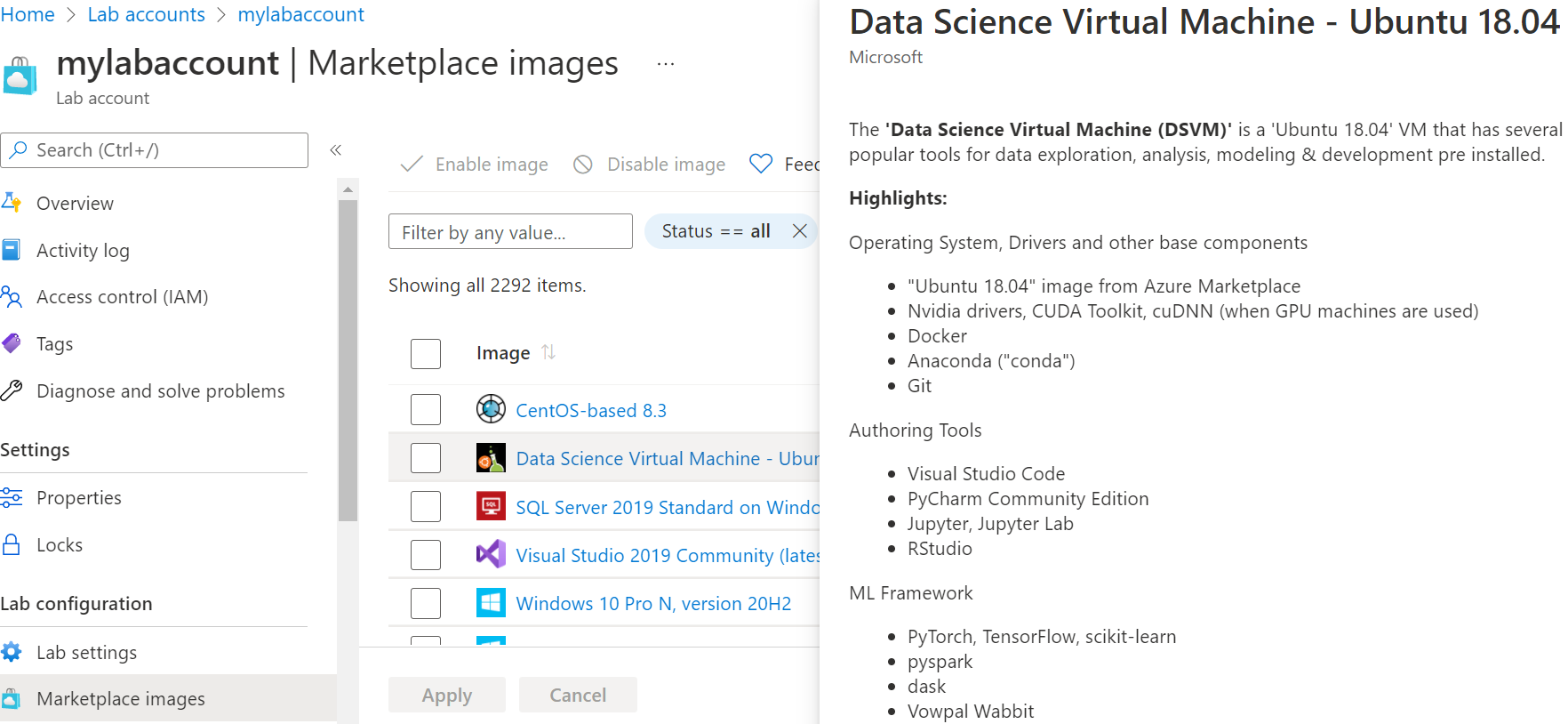The width and height of the screenshot is (1568, 724).
Task: Click the mylabaccount breadcrumb link
Action: tap(300, 15)
